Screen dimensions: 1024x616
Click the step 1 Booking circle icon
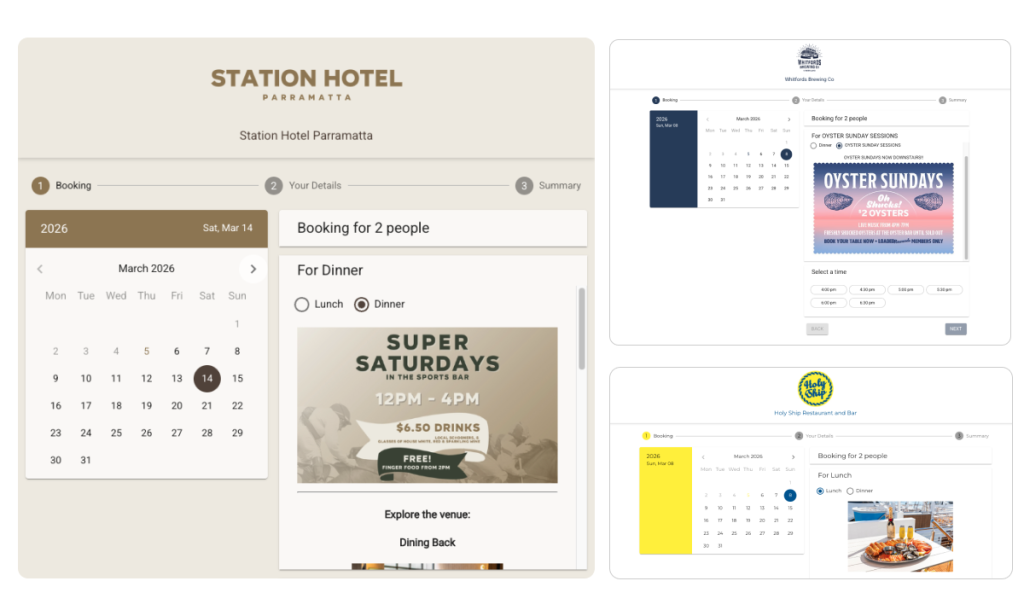38,185
